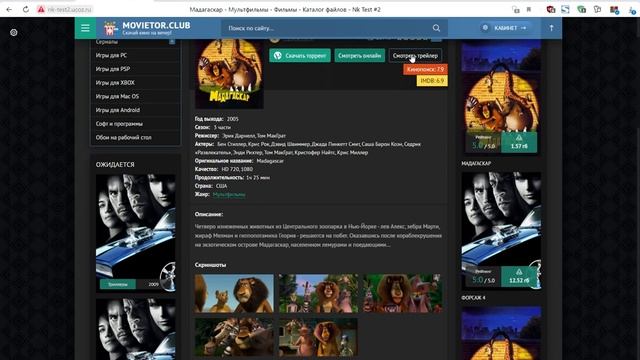Open the first screenshot in the bottom row
The height and width of the screenshot is (360, 640).
tap(234, 337)
